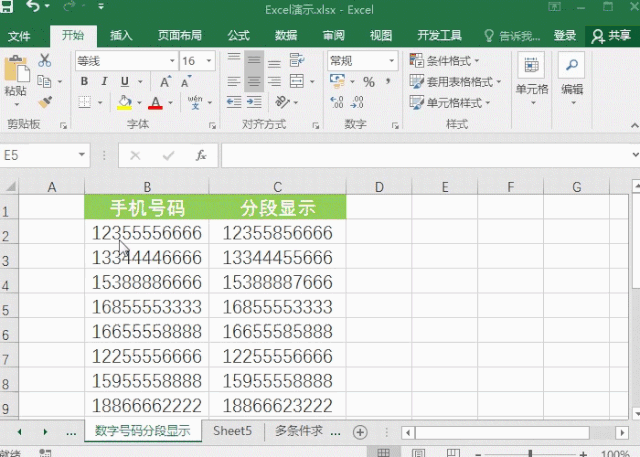Click next sheet navigation arrow
640x457 pixels.
[x=45, y=432]
